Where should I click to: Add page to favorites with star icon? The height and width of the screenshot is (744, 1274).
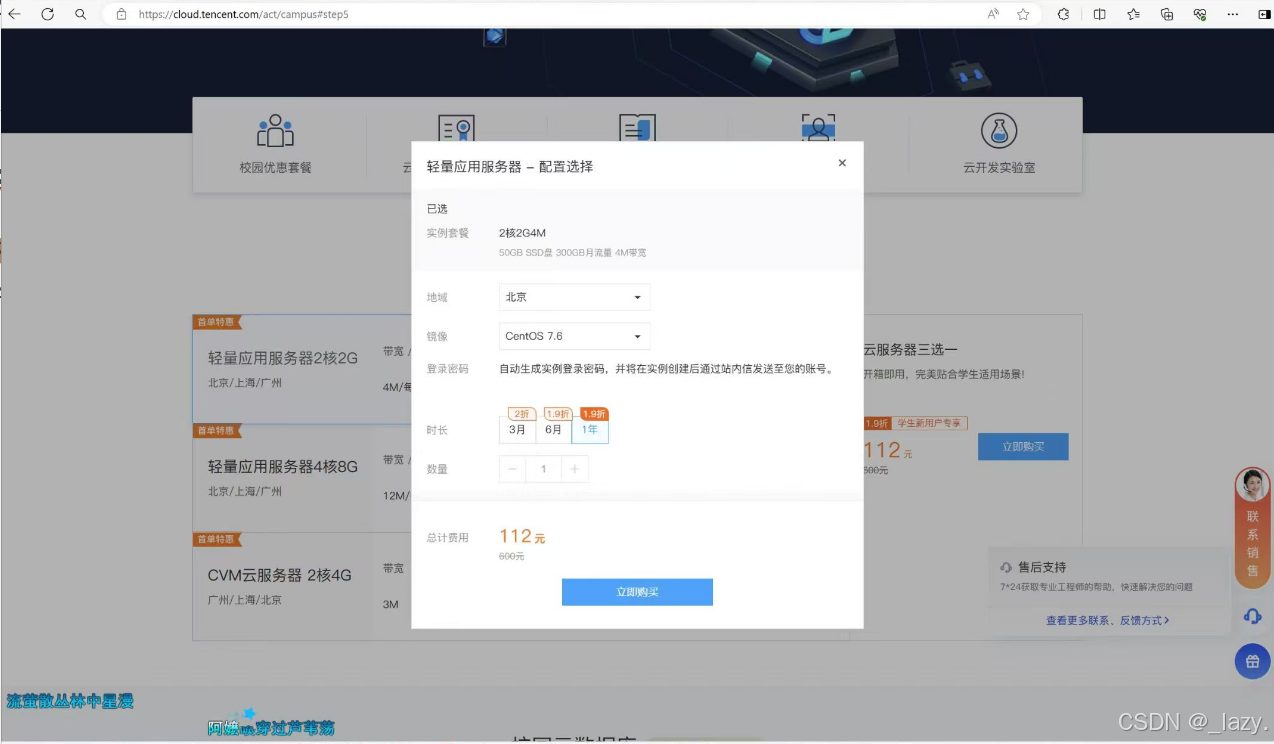[1023, 15]
